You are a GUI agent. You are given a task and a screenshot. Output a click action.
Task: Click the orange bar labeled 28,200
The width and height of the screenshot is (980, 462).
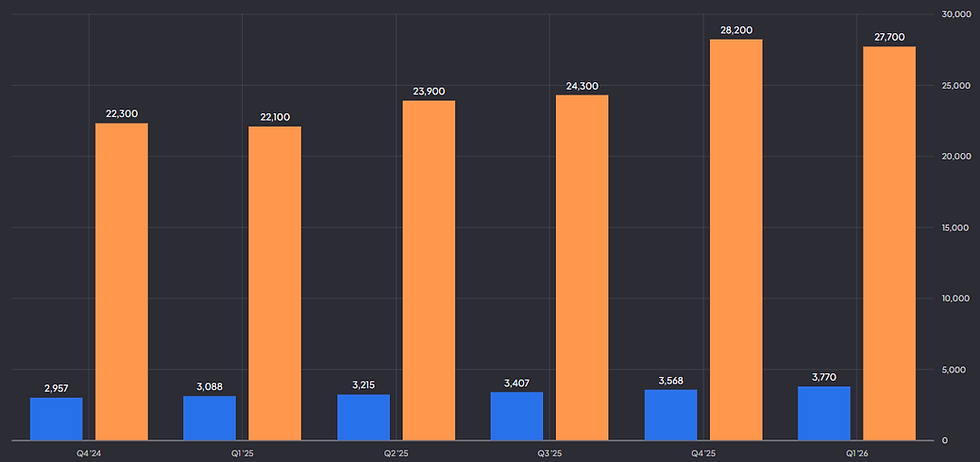coord(736,239)
